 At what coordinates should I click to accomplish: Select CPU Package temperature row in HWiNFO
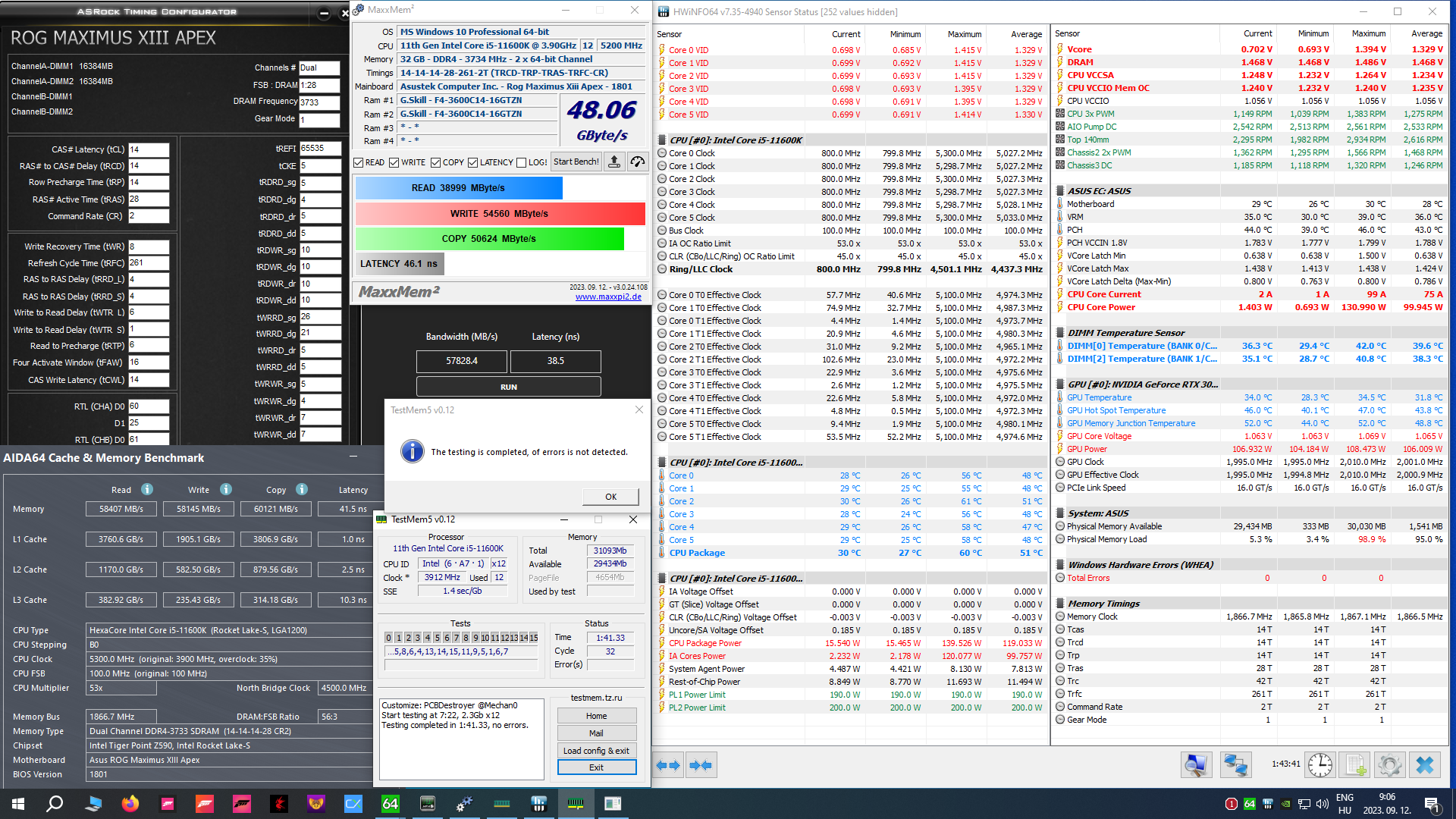pyautogui.click(x=850, y=553)
